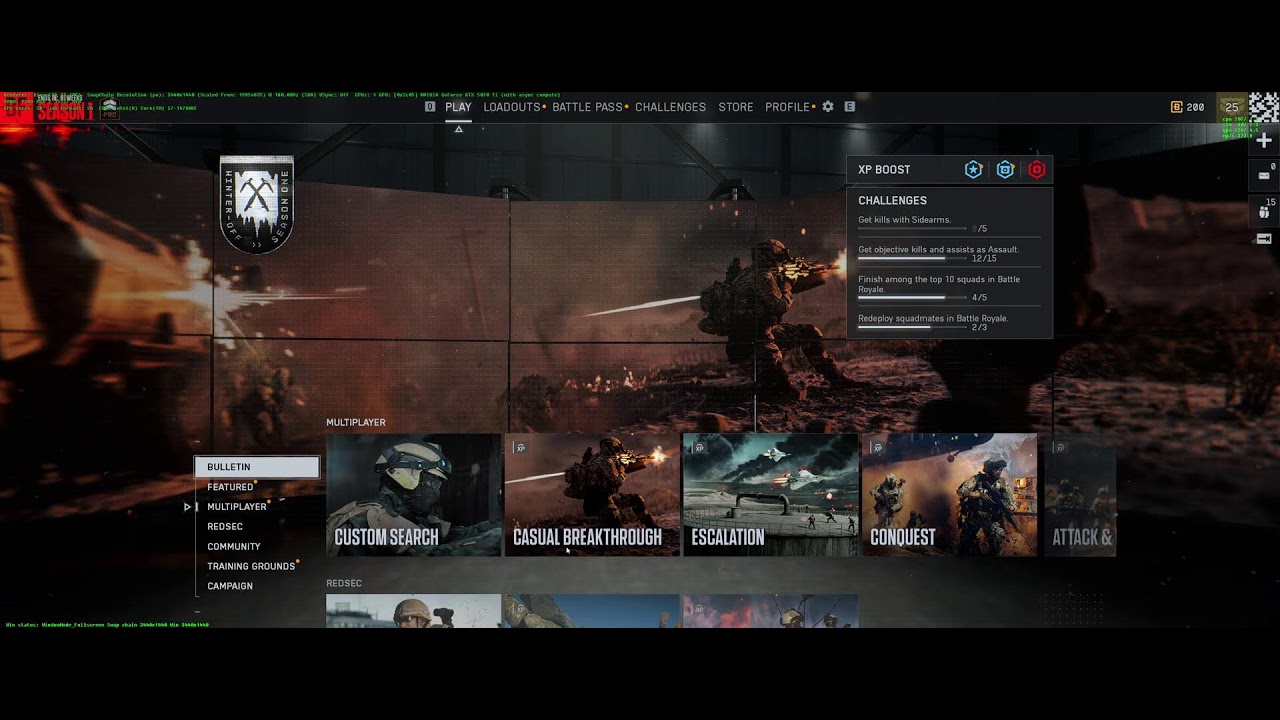Open the friends list icon showing 15
Screen dimensions: 1280x720
pyautogui.click(x=1264, y=210)
